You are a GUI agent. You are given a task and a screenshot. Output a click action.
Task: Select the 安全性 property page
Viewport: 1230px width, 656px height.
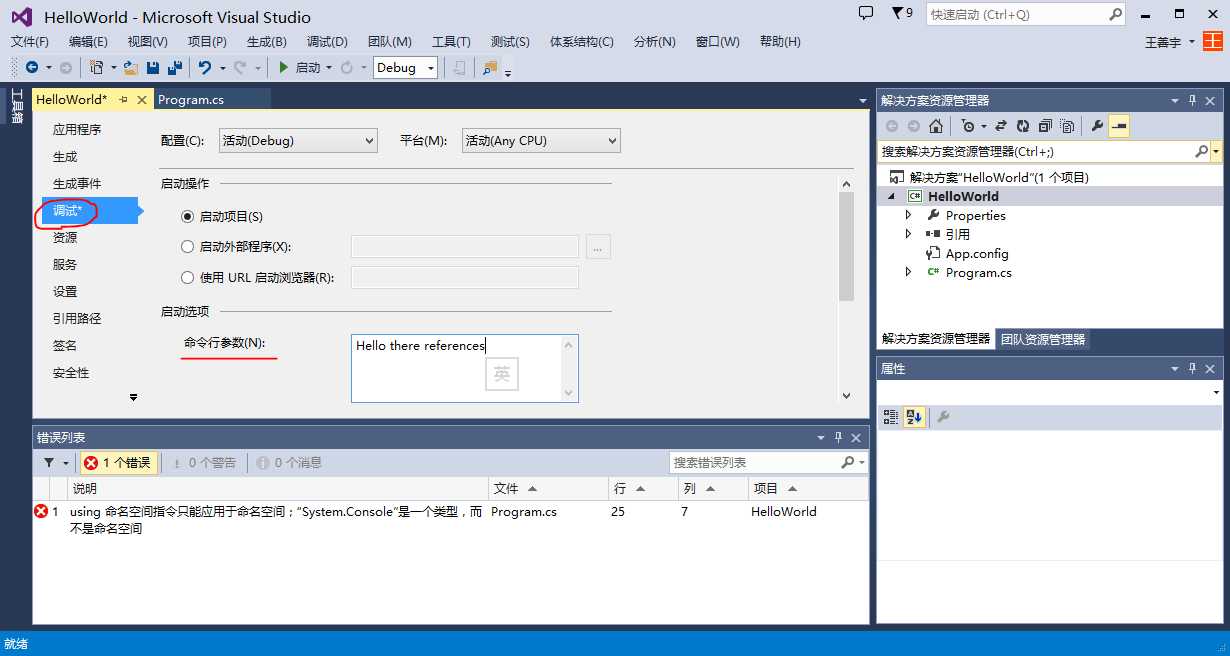click(71, 373)
